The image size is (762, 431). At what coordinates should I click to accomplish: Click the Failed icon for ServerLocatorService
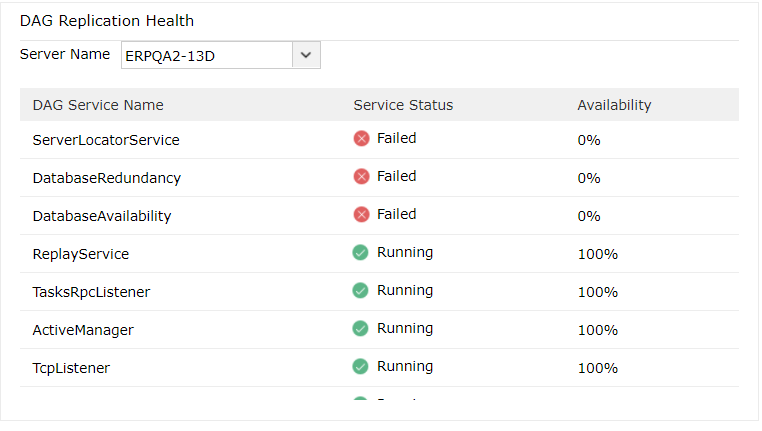[x=361, y=139]
